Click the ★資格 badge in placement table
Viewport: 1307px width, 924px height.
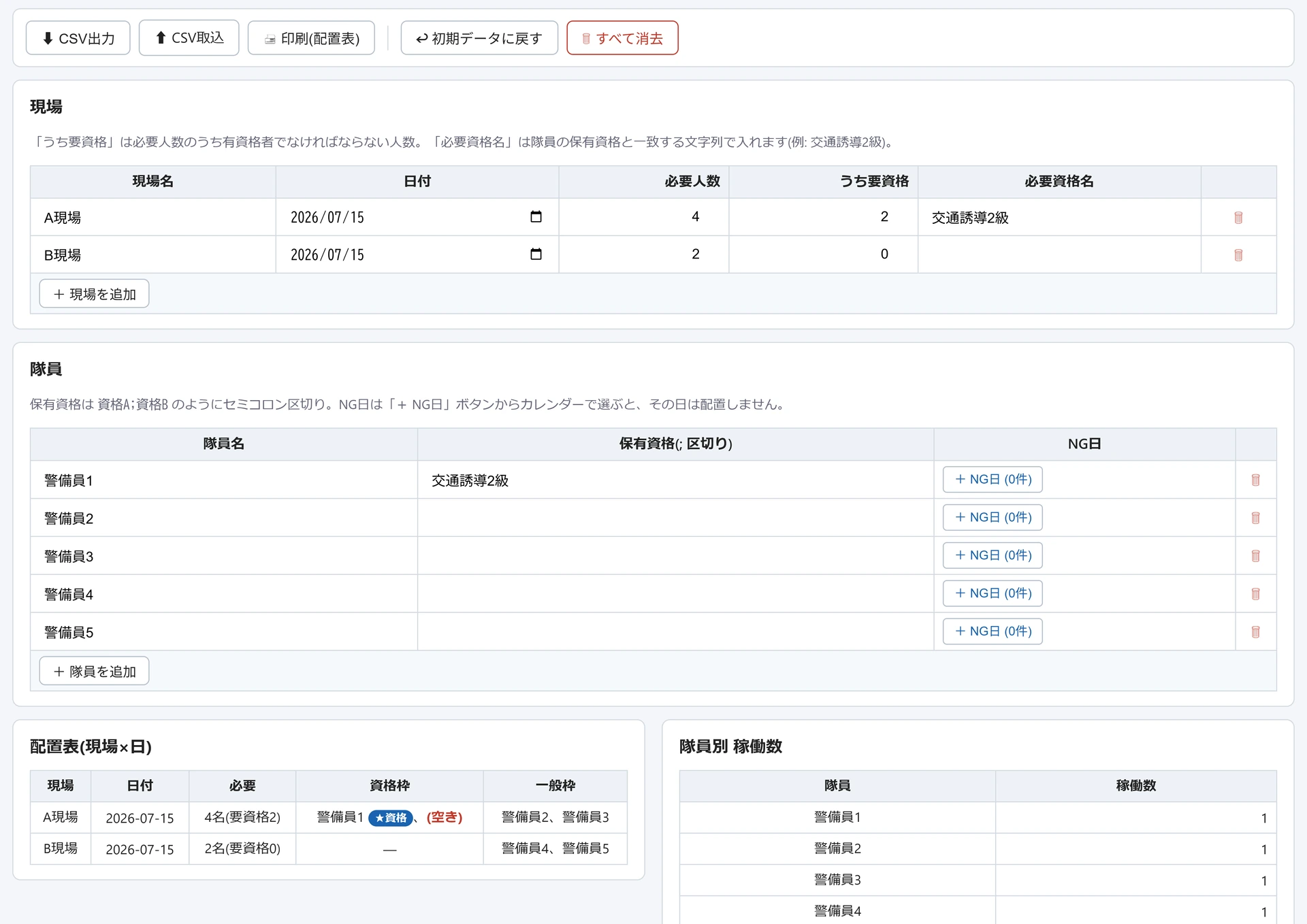point(391,818)
